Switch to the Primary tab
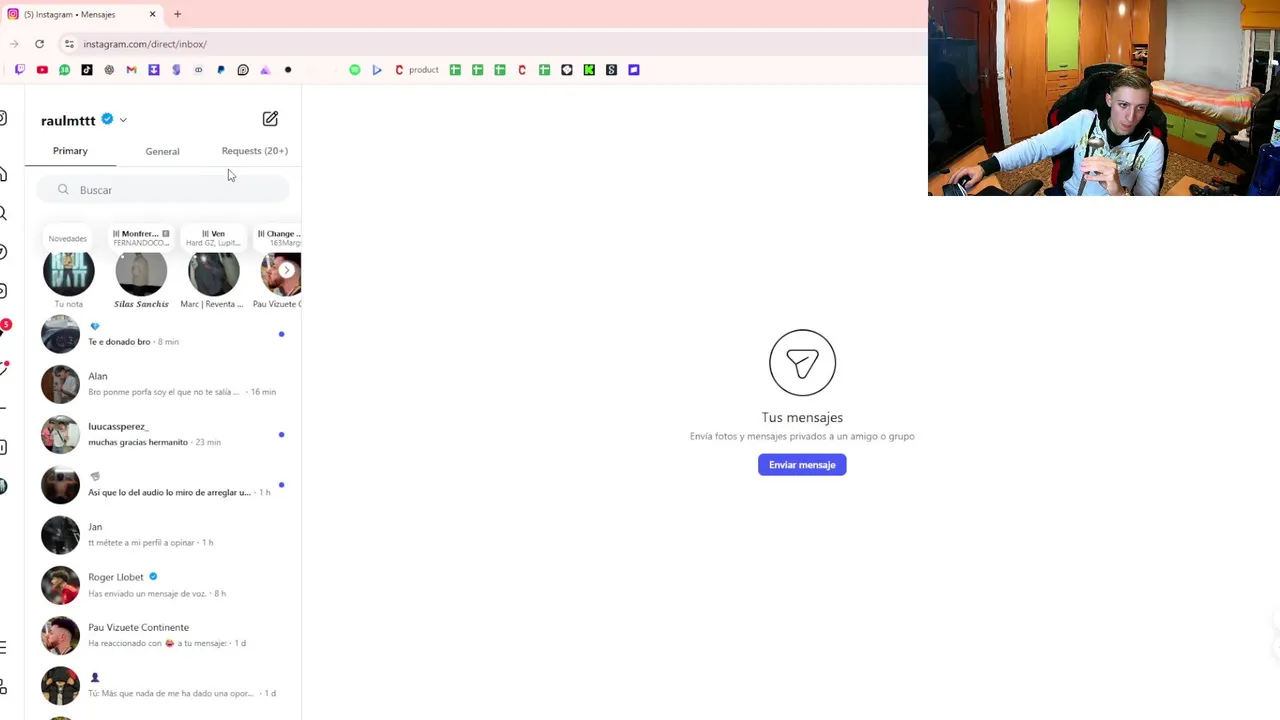This screenshot has height=720, width=1280. (70, 151)
